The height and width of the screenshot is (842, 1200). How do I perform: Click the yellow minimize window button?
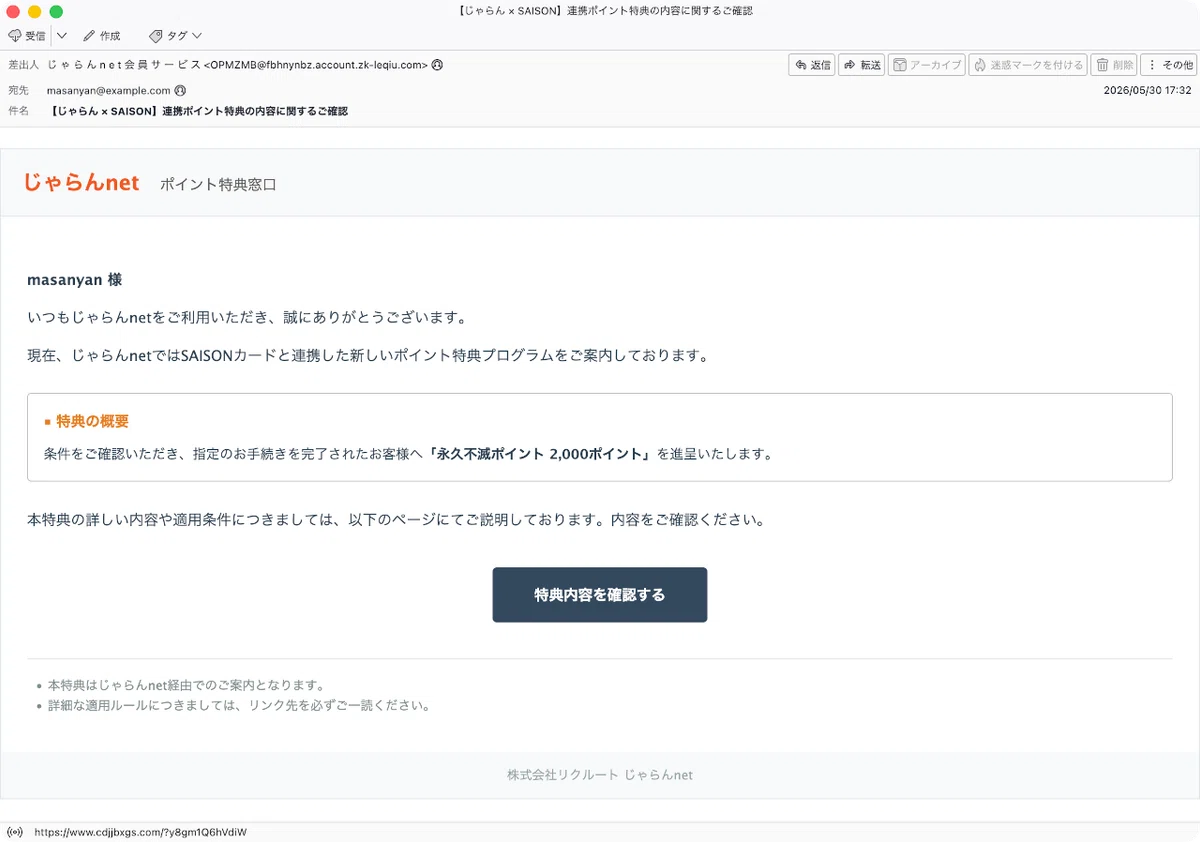[34, 11]
